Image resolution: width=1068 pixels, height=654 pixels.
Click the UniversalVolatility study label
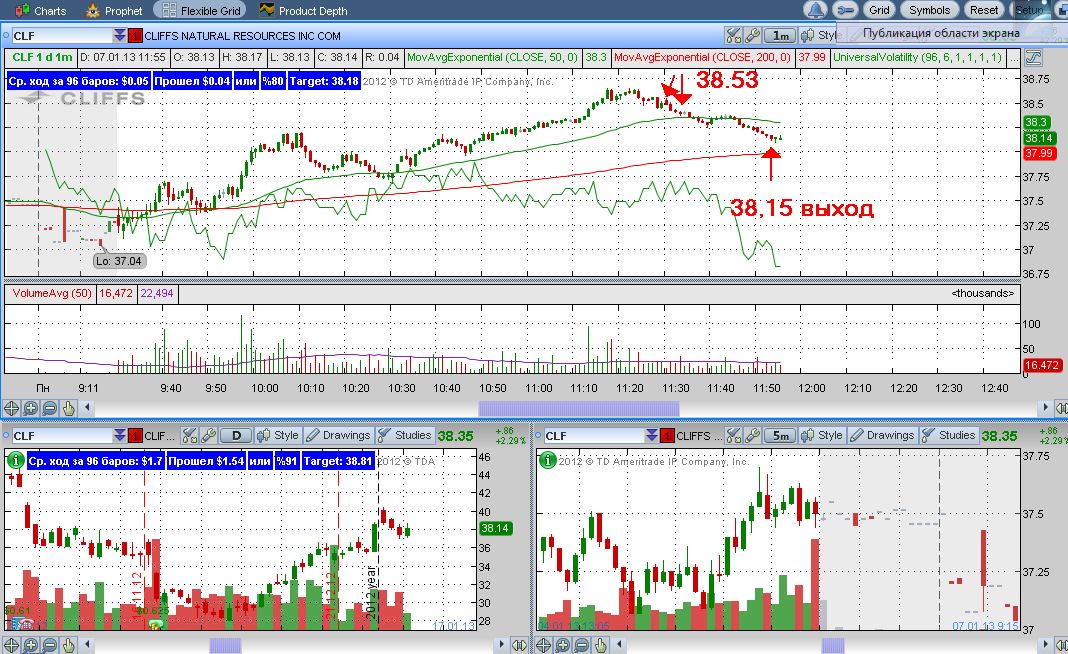[x=917, y=57]
